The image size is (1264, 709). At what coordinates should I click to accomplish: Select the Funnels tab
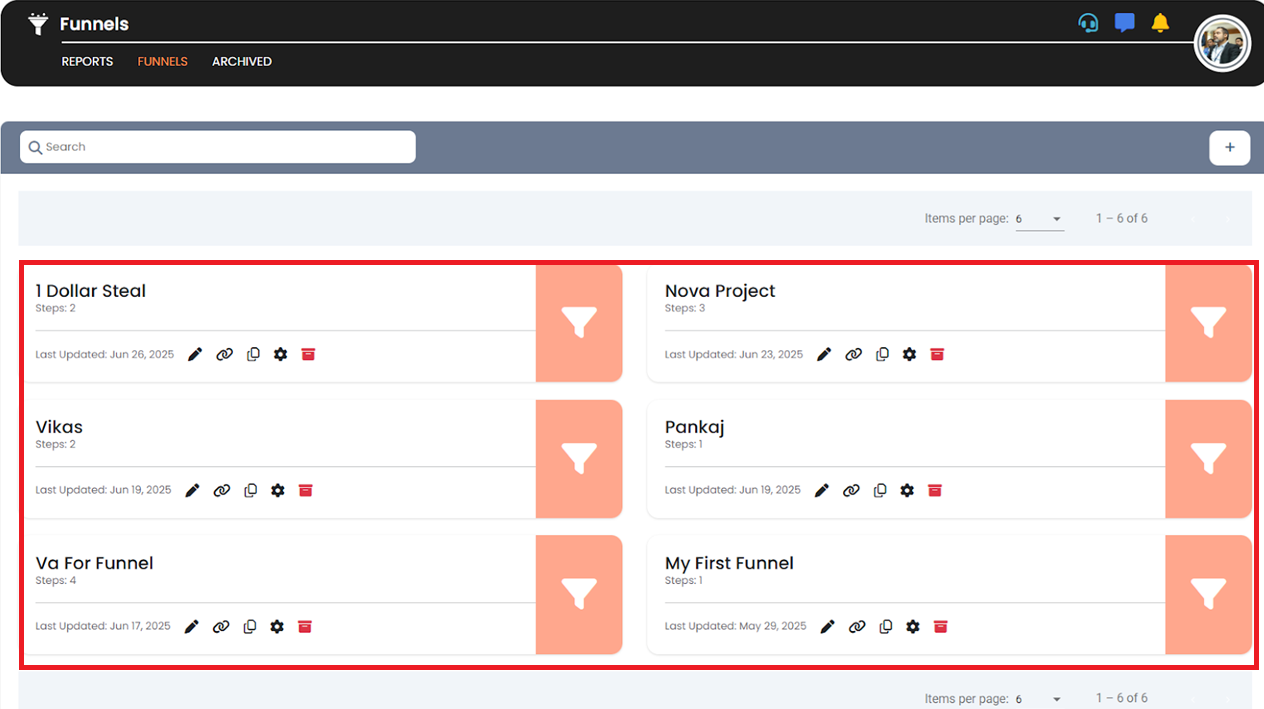pyautogui.click(x=163, y=61)
